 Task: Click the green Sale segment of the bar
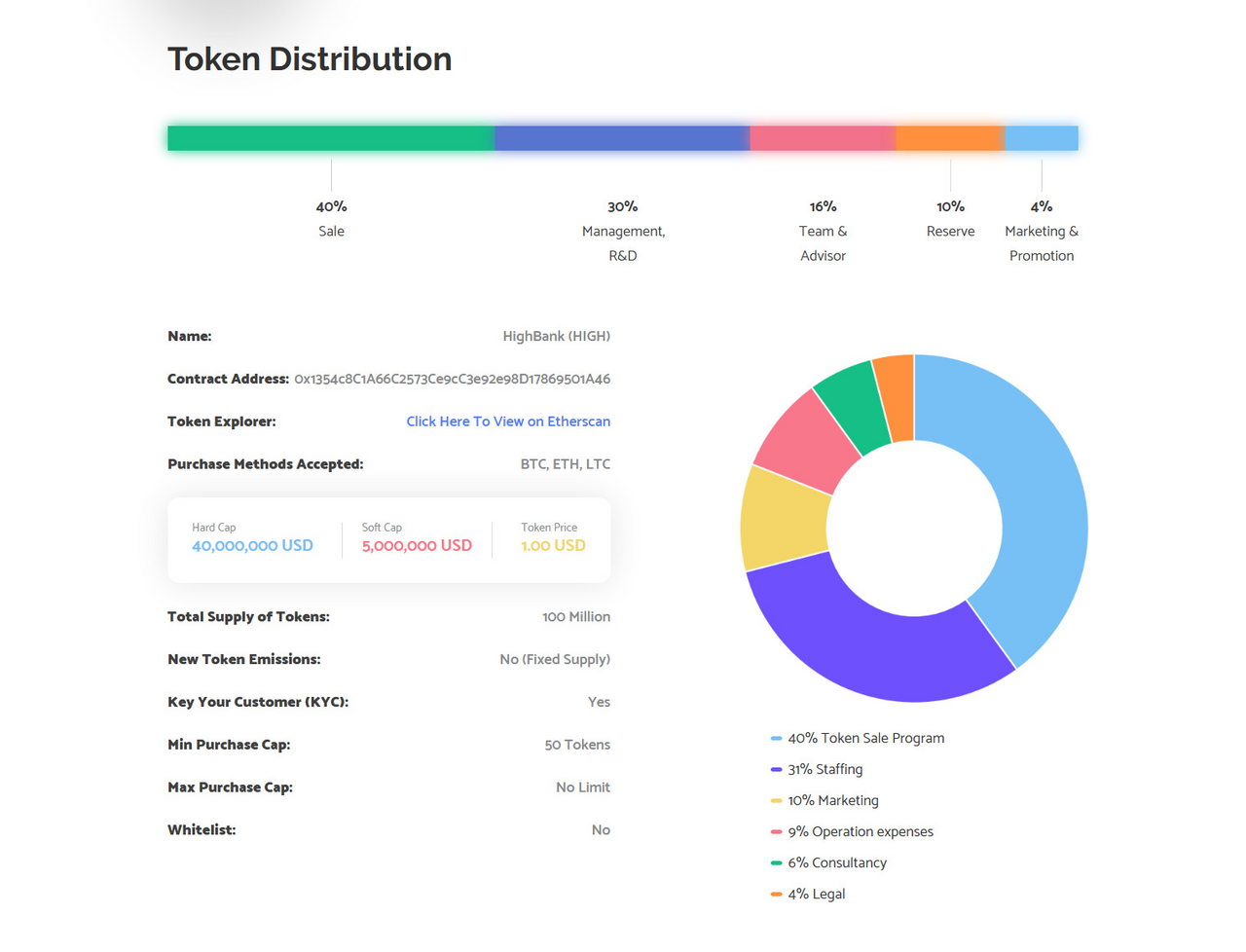coord(331,138)
